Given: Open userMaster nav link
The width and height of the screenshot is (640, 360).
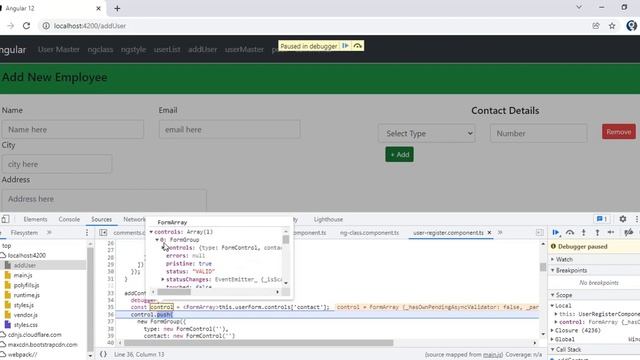Looking at the screenshot, I should point(244,49).
